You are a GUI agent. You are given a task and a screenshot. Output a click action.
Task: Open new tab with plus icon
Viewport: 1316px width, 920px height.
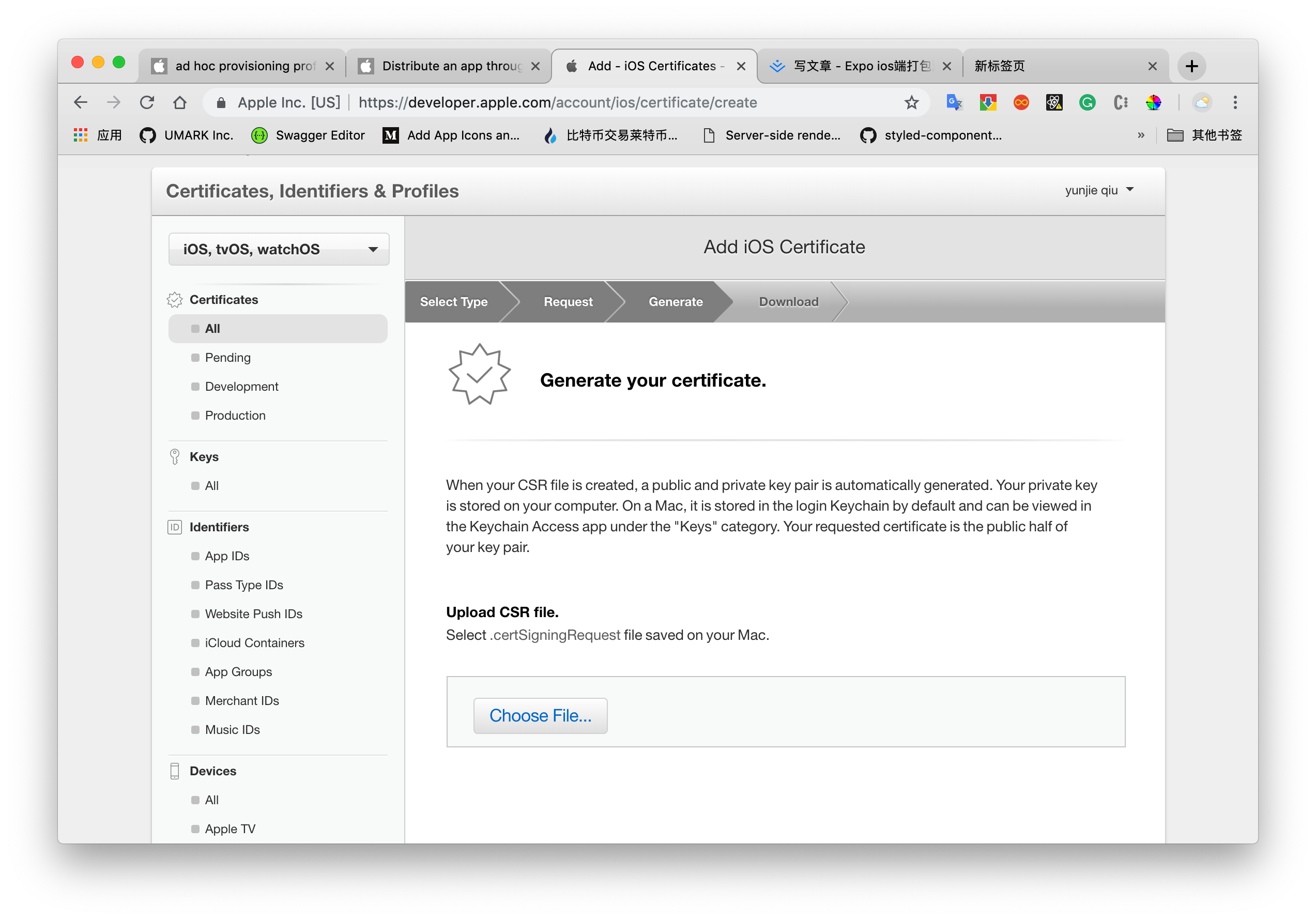pos(1191,66)
